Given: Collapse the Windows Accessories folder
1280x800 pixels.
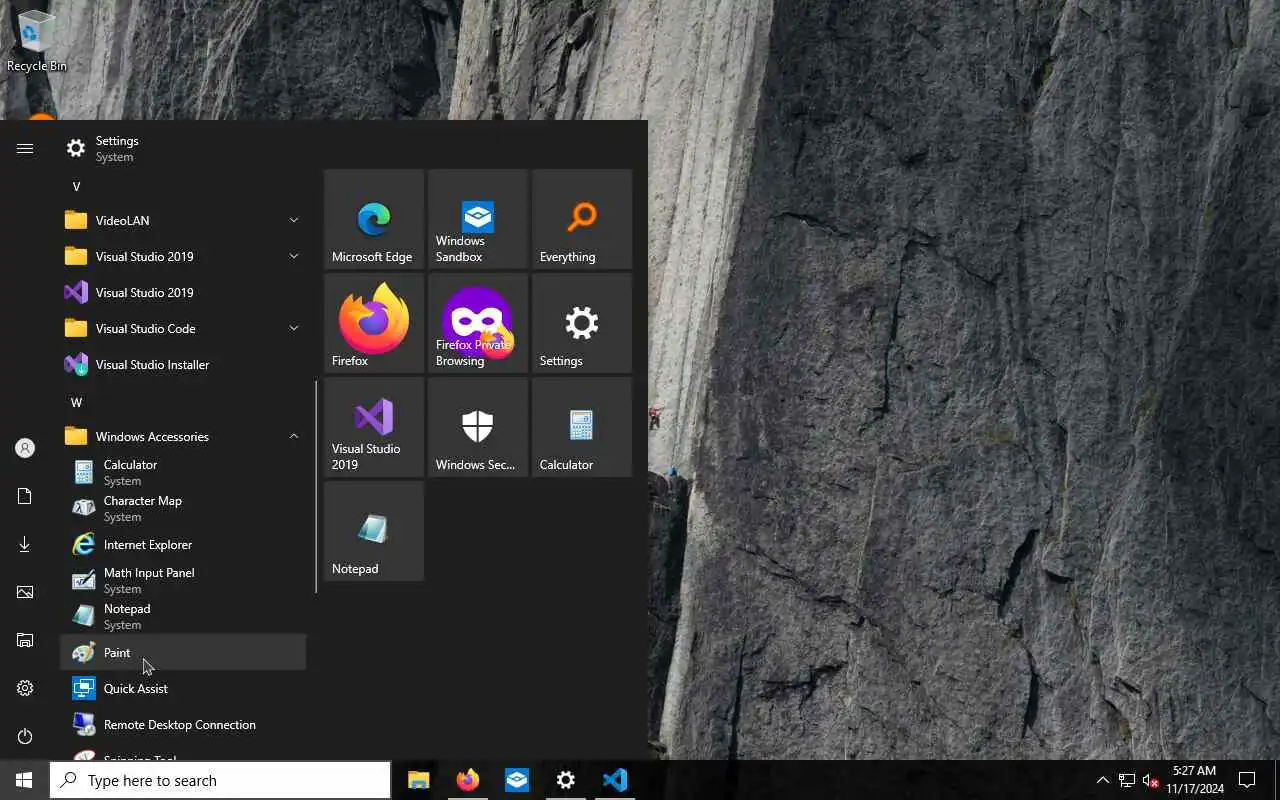Looking at the screenshot, I should pos(183,436).
